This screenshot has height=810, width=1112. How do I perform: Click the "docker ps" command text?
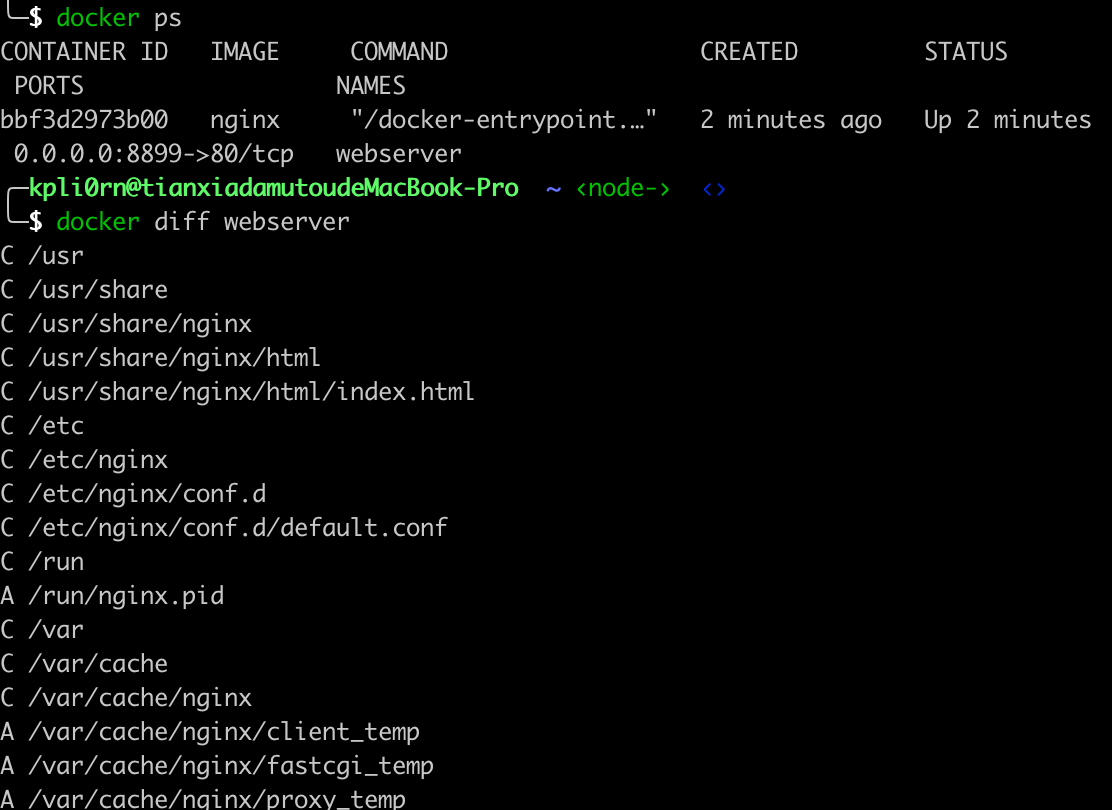119,18
